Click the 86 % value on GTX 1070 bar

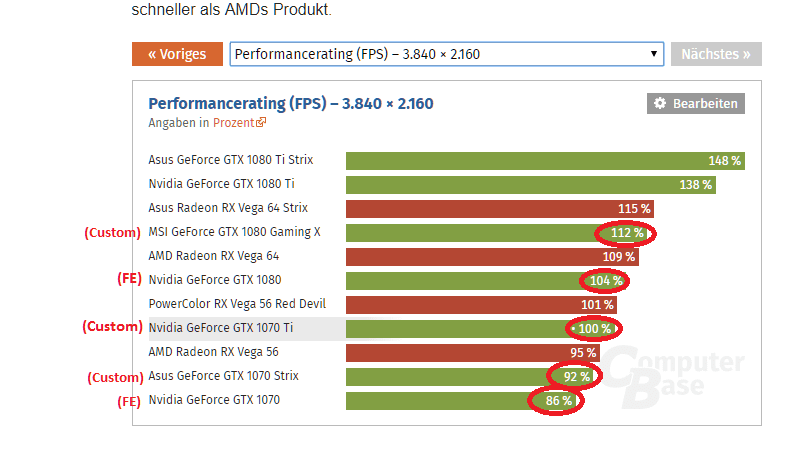[x=559, y=401]
